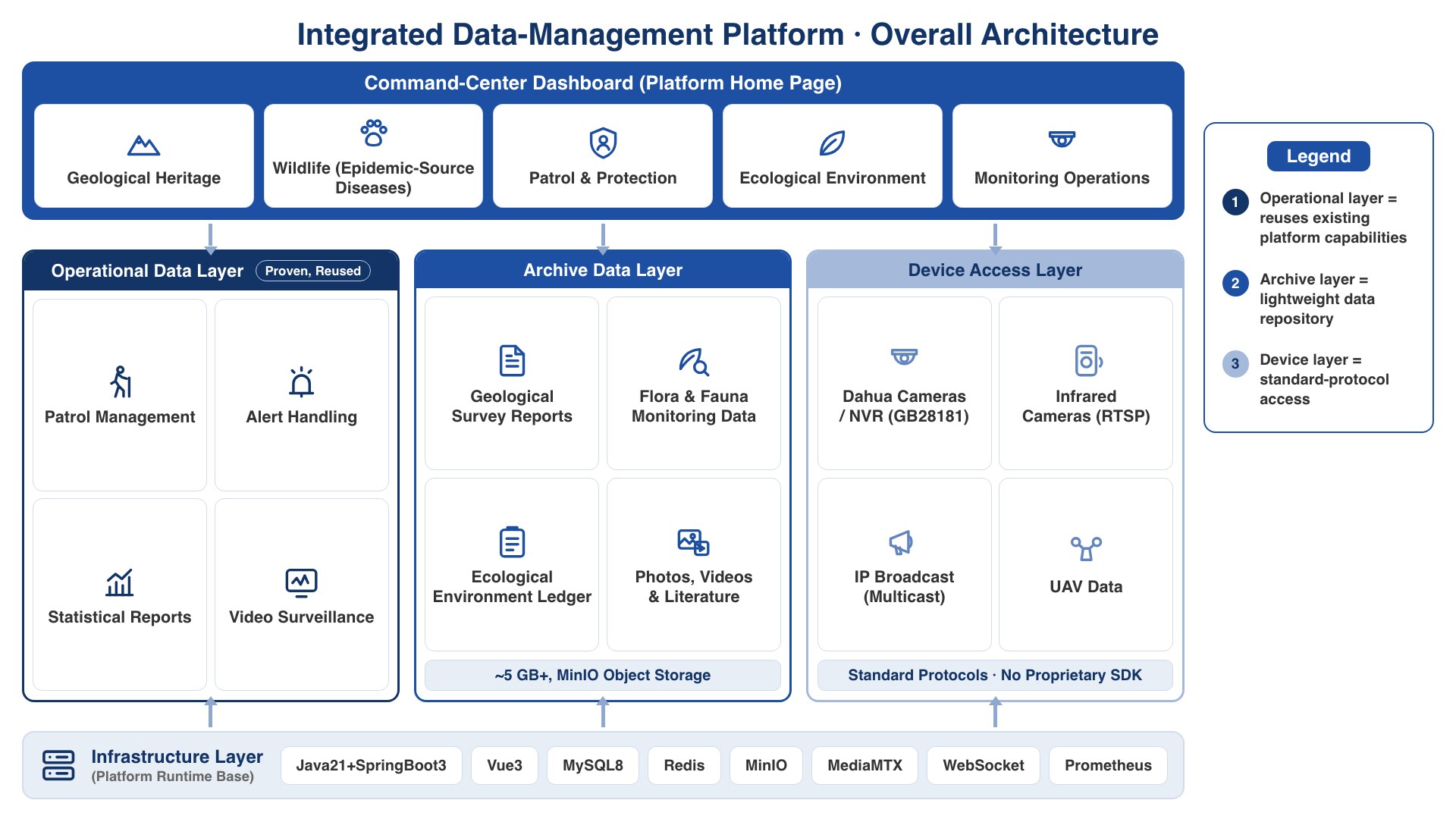Click the Infrastructure Layer heading text

point(177,757)
